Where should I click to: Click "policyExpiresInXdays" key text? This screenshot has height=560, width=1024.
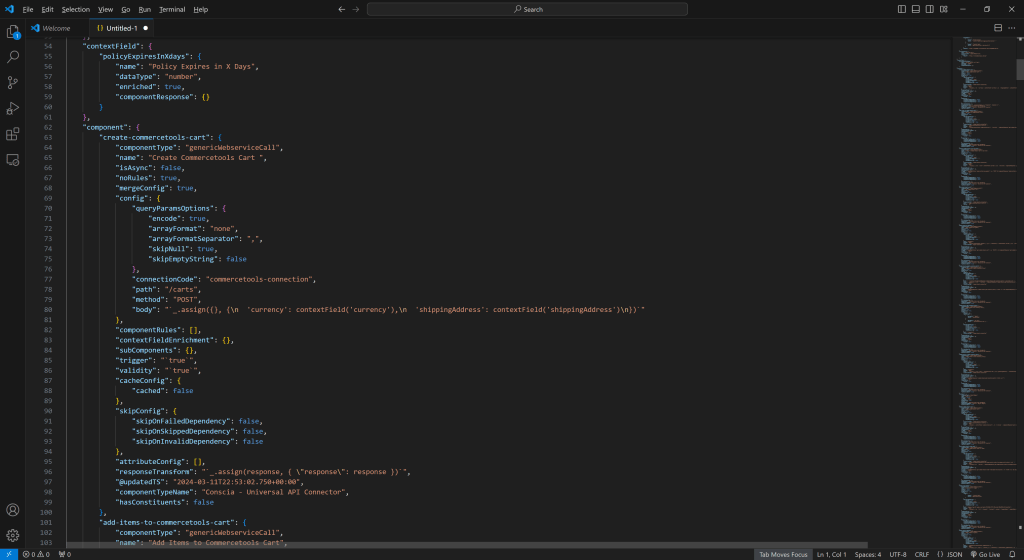click(x=144, y=56)
